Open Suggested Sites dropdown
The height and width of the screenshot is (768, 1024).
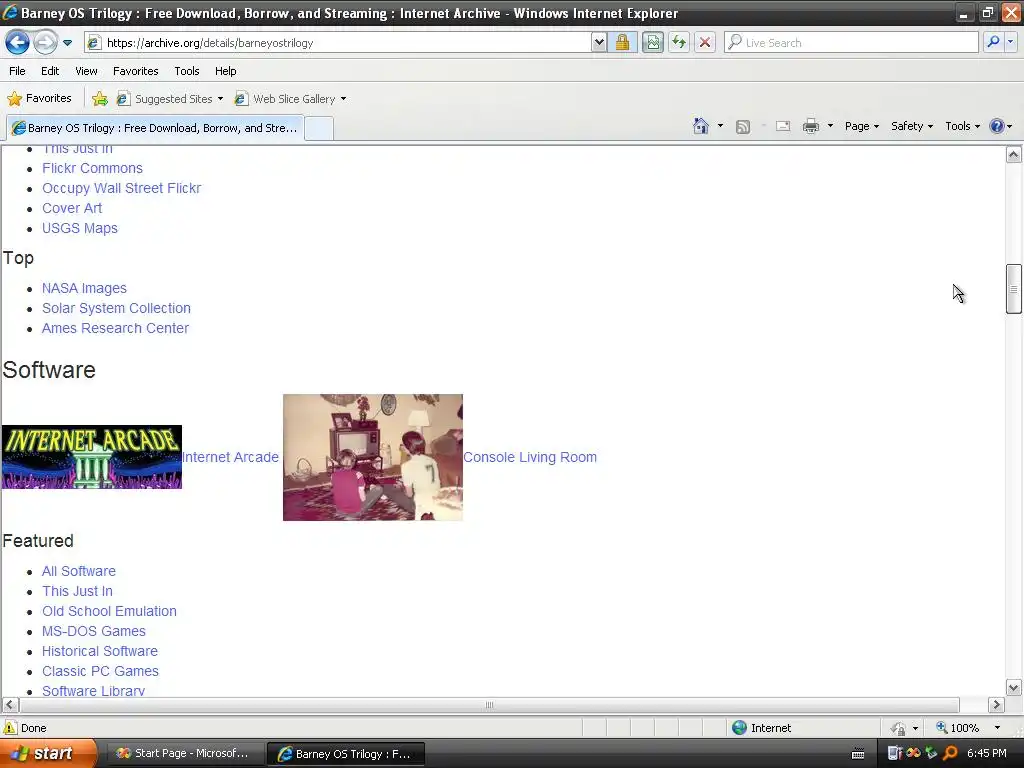[170, 99]
